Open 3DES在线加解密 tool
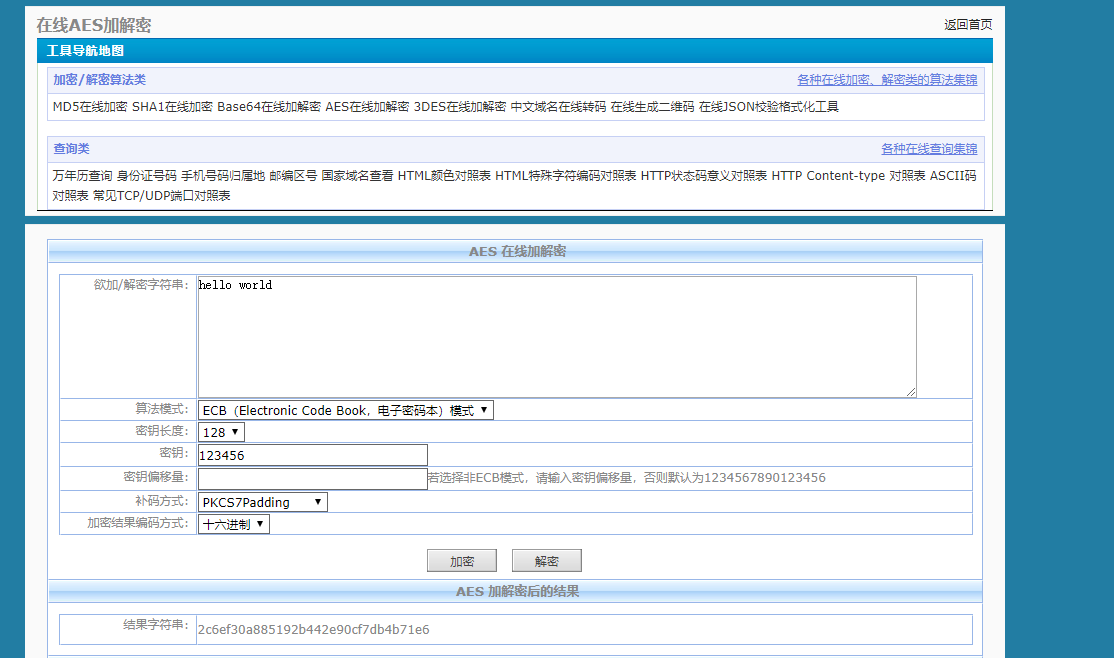 coord(460,107)
